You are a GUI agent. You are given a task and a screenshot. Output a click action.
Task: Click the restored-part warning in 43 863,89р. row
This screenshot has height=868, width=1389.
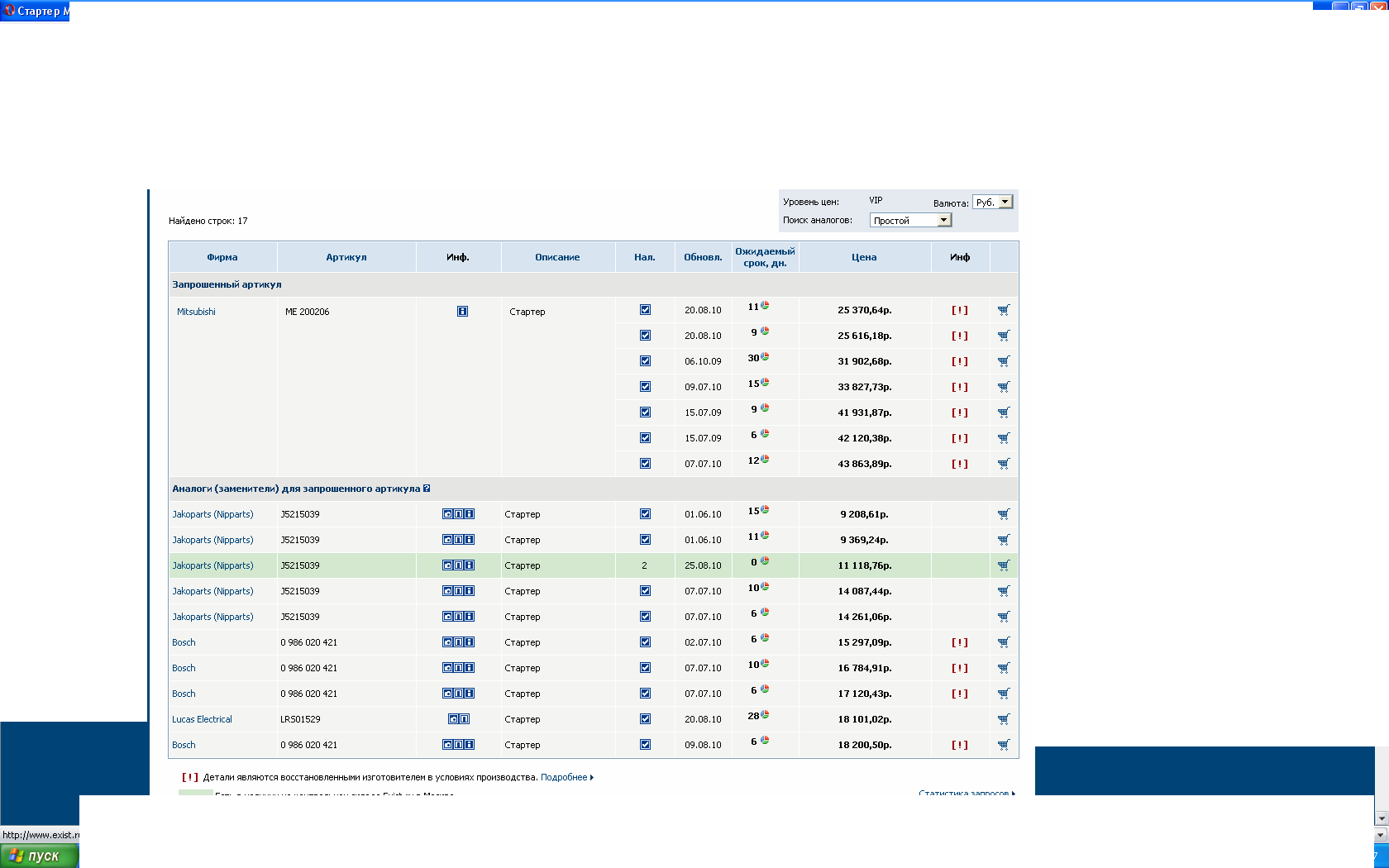(959, 464)
